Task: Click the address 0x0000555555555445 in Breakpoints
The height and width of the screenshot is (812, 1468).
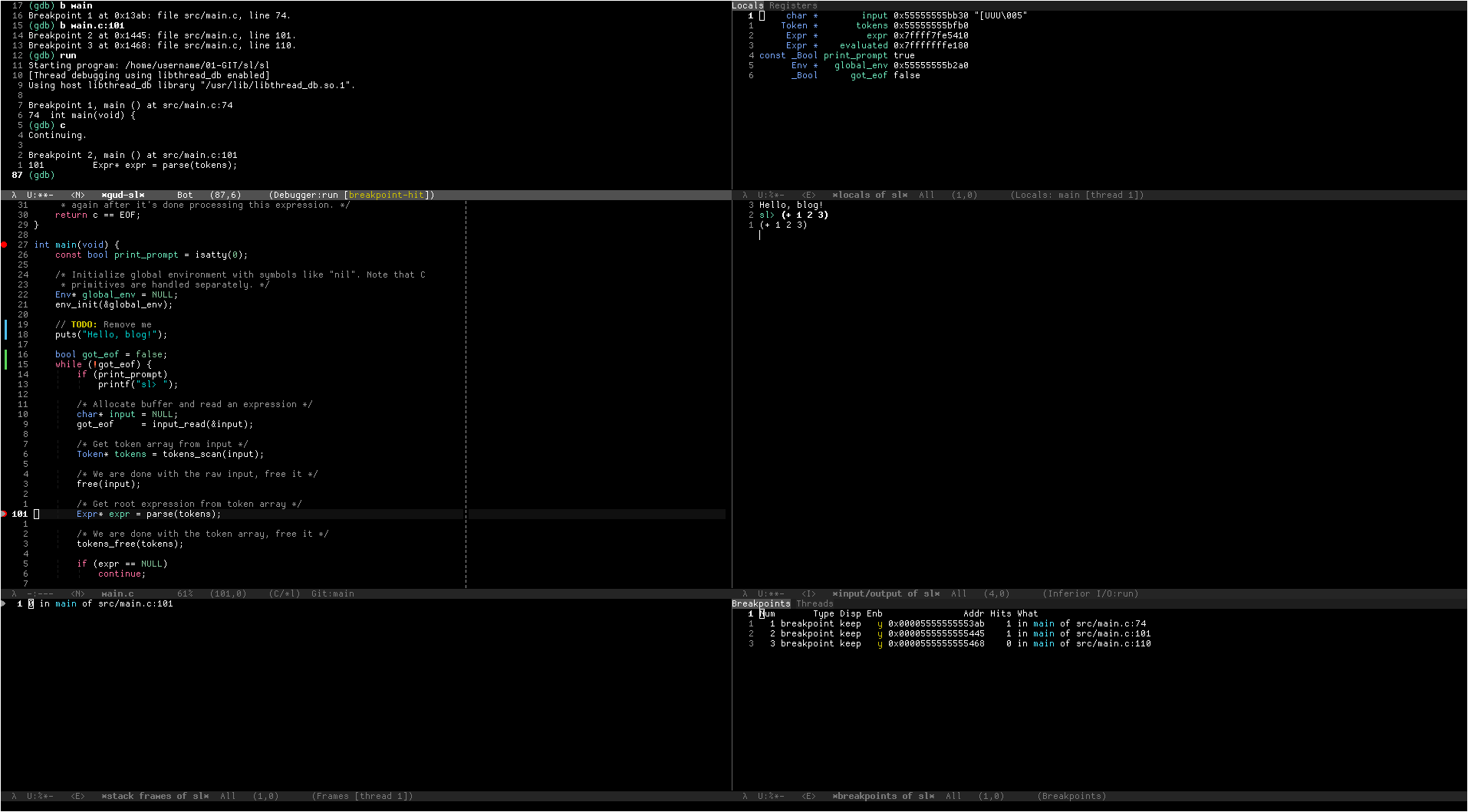Action: (936, 633)
